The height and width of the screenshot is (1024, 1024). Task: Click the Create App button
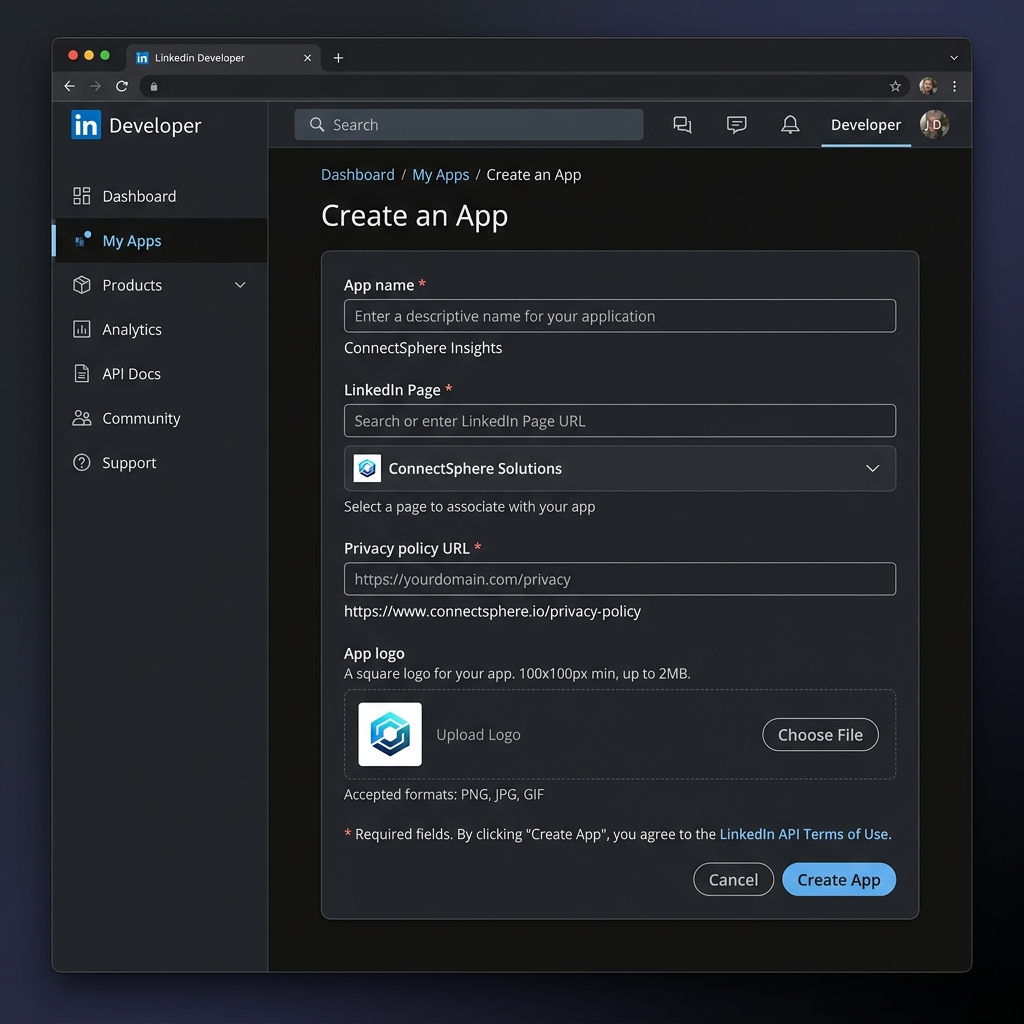tap(839, 879)
